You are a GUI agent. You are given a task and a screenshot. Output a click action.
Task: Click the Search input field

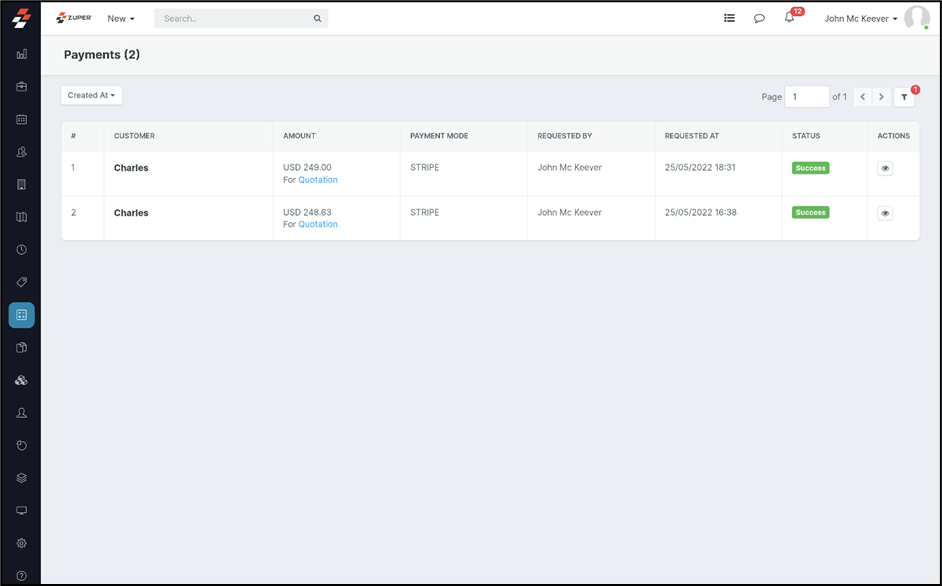pos(236,18)
